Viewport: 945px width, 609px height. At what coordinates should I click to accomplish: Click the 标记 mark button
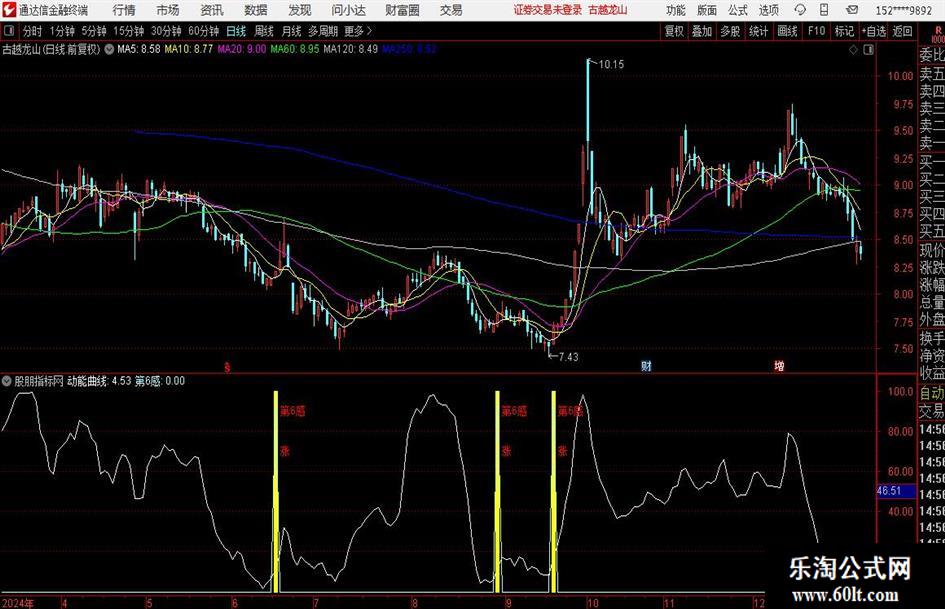844,31
